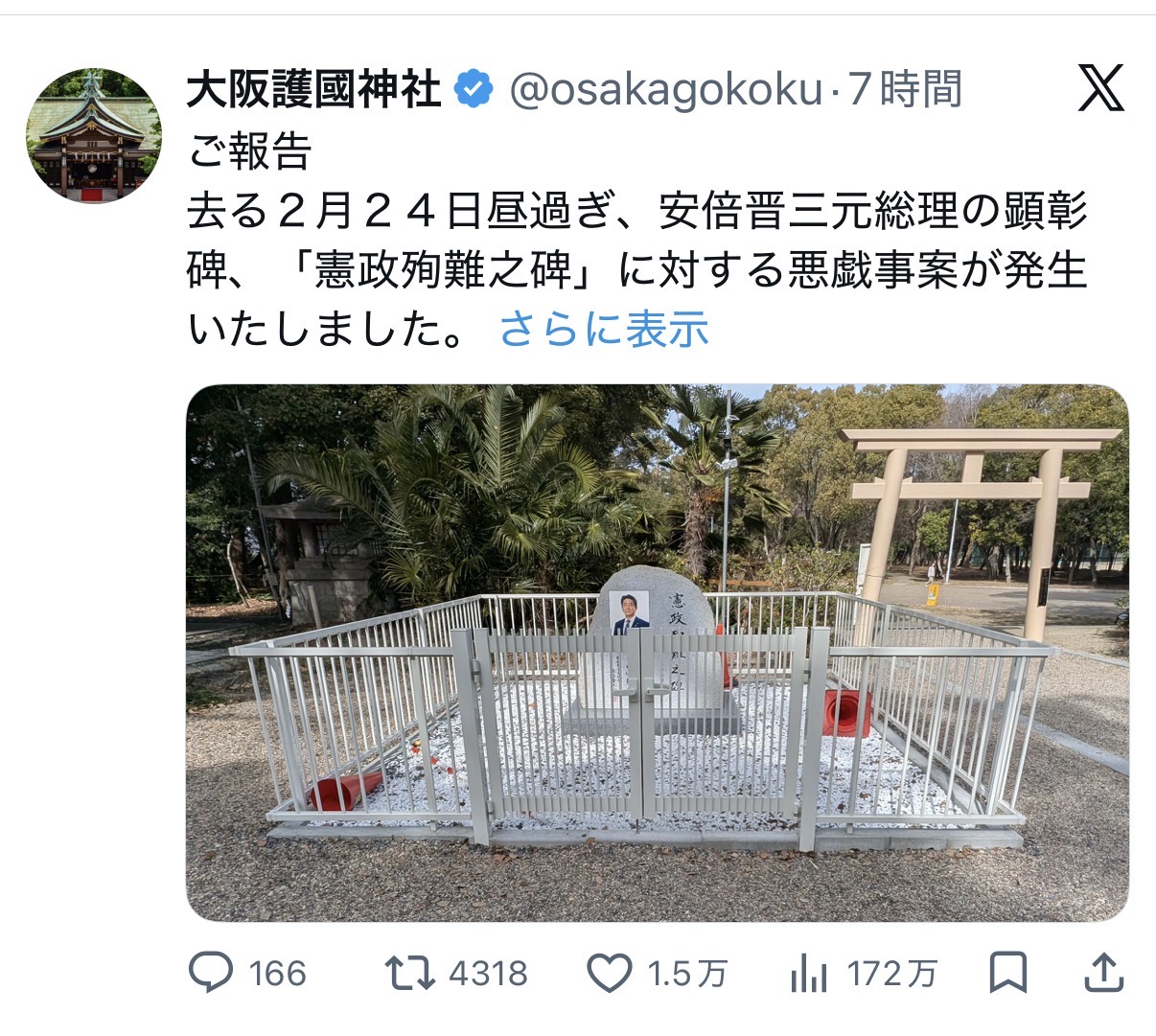
Task: Open the 大阪護國神社 profile avatar
Action: coord(93,136)
